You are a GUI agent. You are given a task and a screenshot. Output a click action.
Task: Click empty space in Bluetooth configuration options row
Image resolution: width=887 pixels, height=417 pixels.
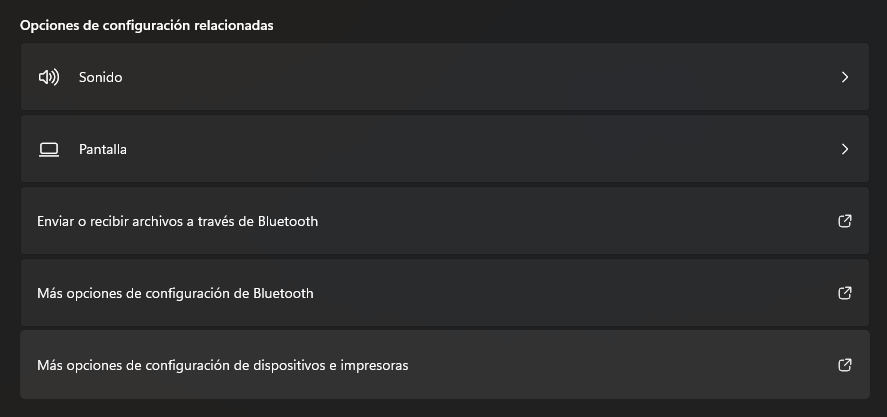tap(566, 293)
